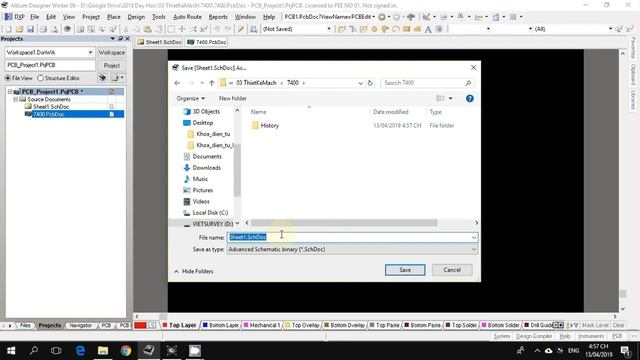Collapse folders with Hide Folders chevron

(x=176, y=271)
